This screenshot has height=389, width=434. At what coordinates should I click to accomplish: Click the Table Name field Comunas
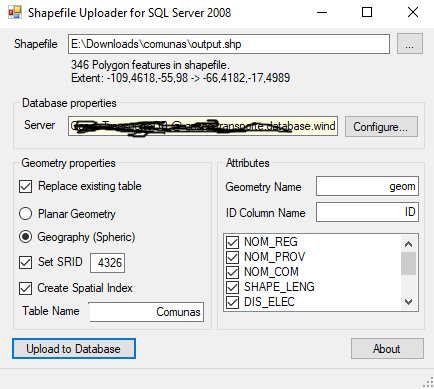[x=147, y=312]
